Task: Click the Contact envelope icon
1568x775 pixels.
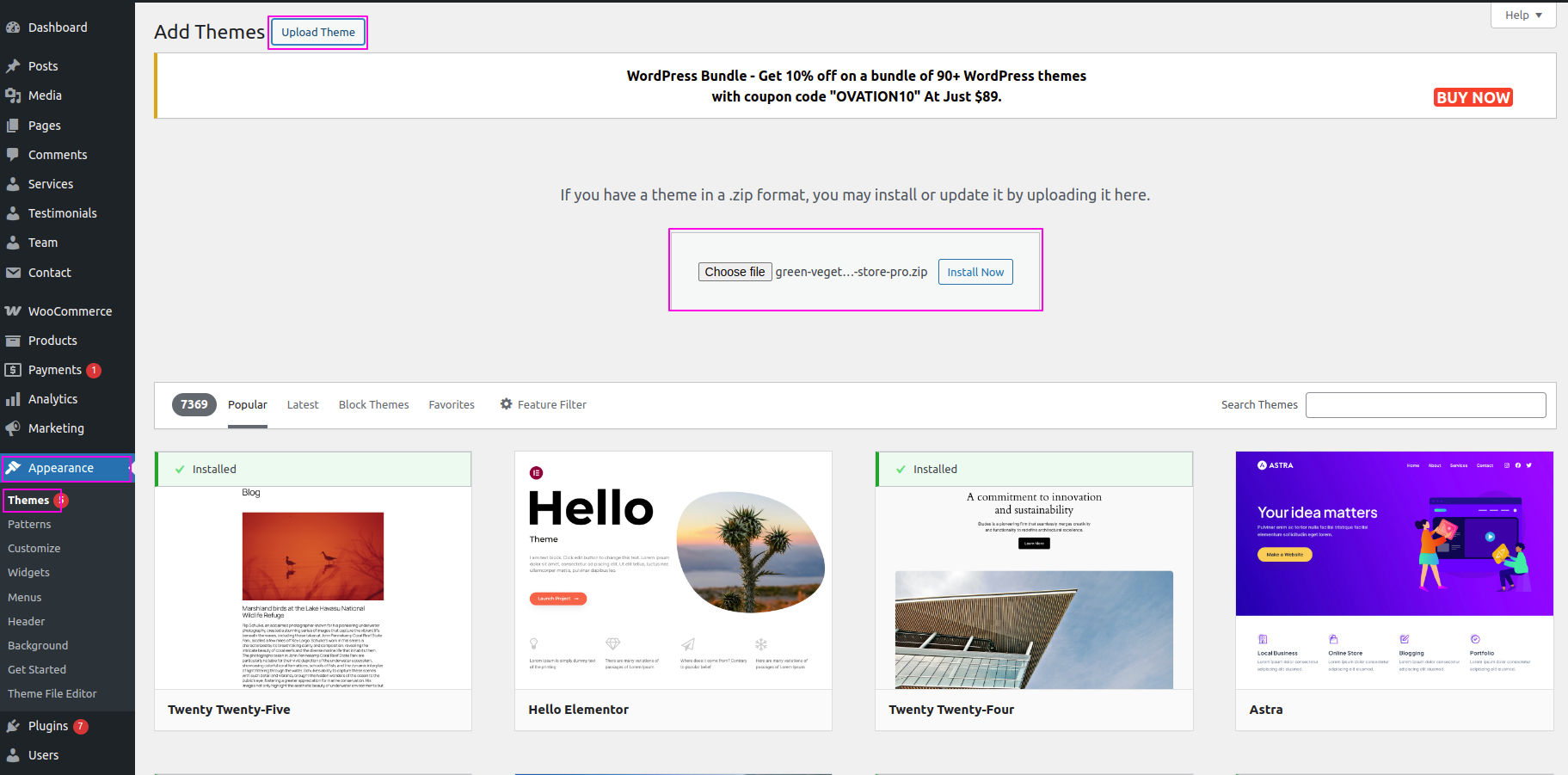Action: click(x=13, y=273)
